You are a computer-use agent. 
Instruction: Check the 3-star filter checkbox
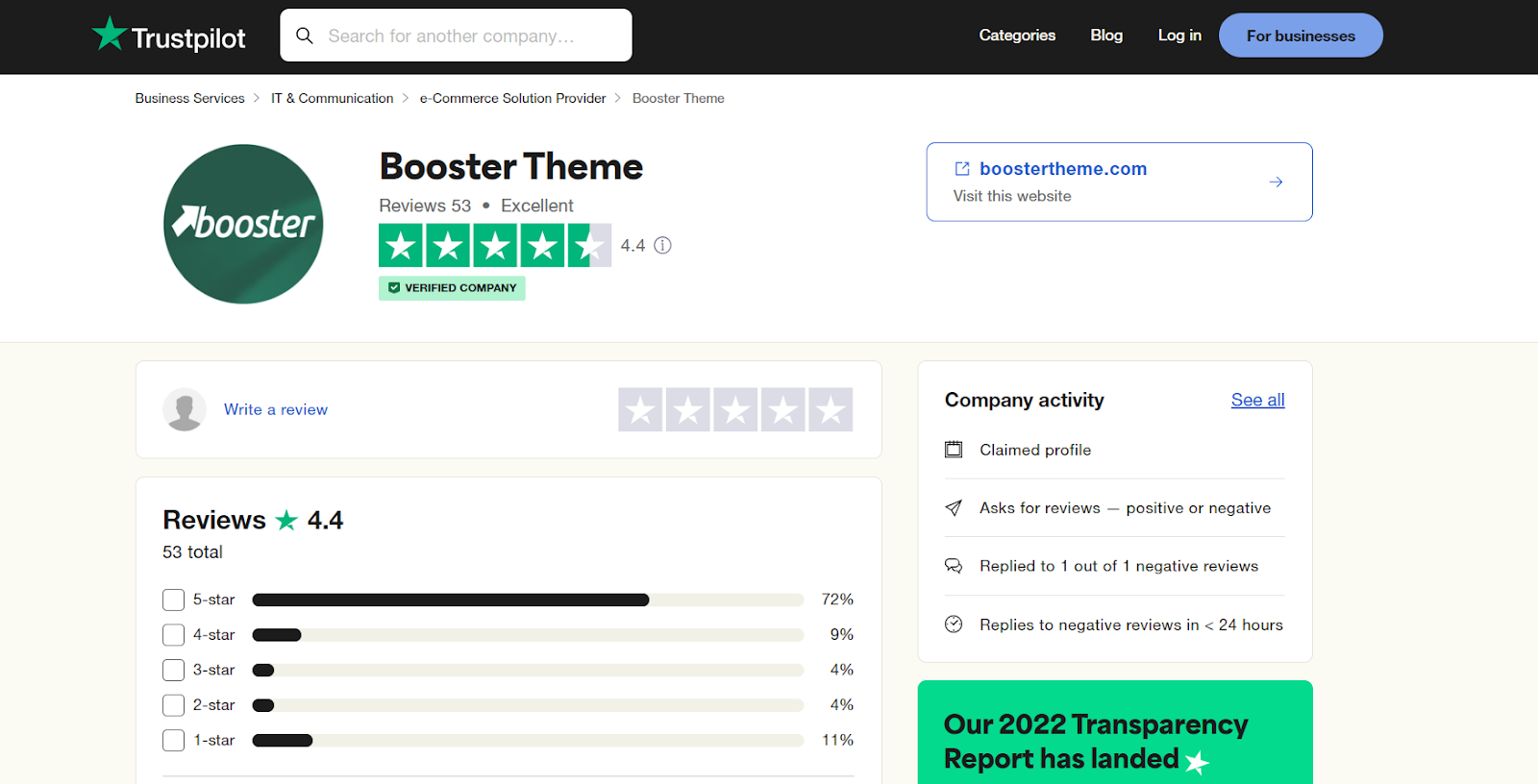[173, 670]
